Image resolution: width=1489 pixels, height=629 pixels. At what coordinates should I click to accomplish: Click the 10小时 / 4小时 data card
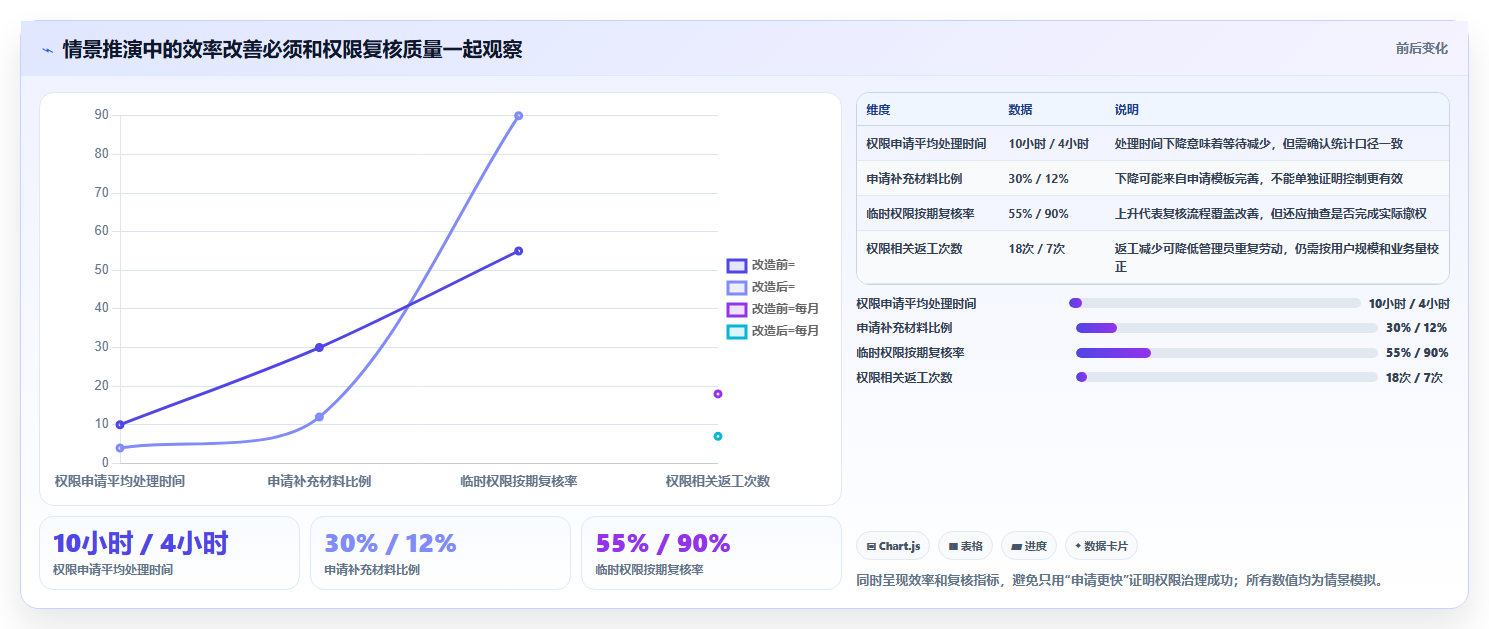coord(169,553)
